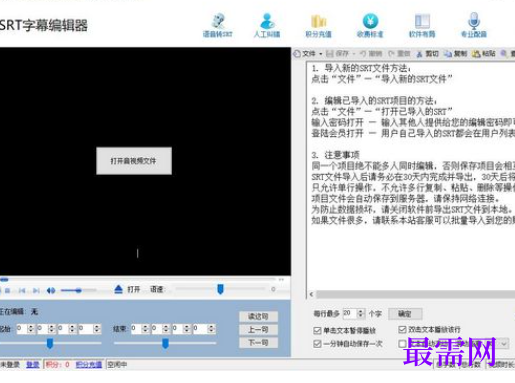The image size is (515, 383).
Task: Toggle the 双击文本播放该行 checkbox
Action: coord(402,329)
